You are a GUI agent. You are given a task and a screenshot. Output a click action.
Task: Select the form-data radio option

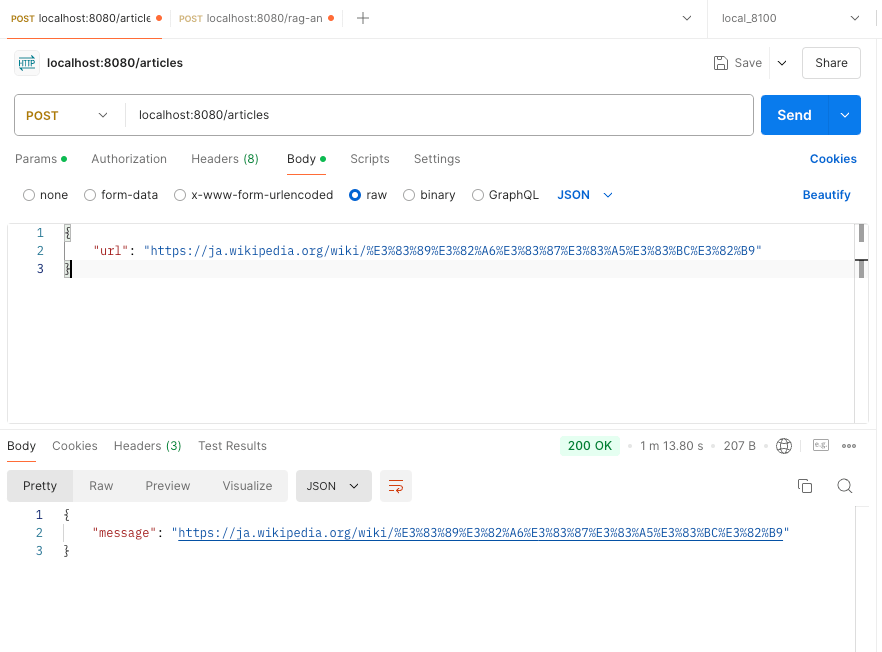(x=90, y=195)
